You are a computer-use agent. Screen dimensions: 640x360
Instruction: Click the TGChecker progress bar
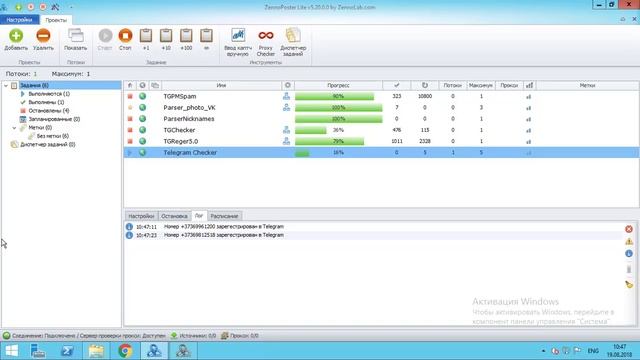[338, 130]
